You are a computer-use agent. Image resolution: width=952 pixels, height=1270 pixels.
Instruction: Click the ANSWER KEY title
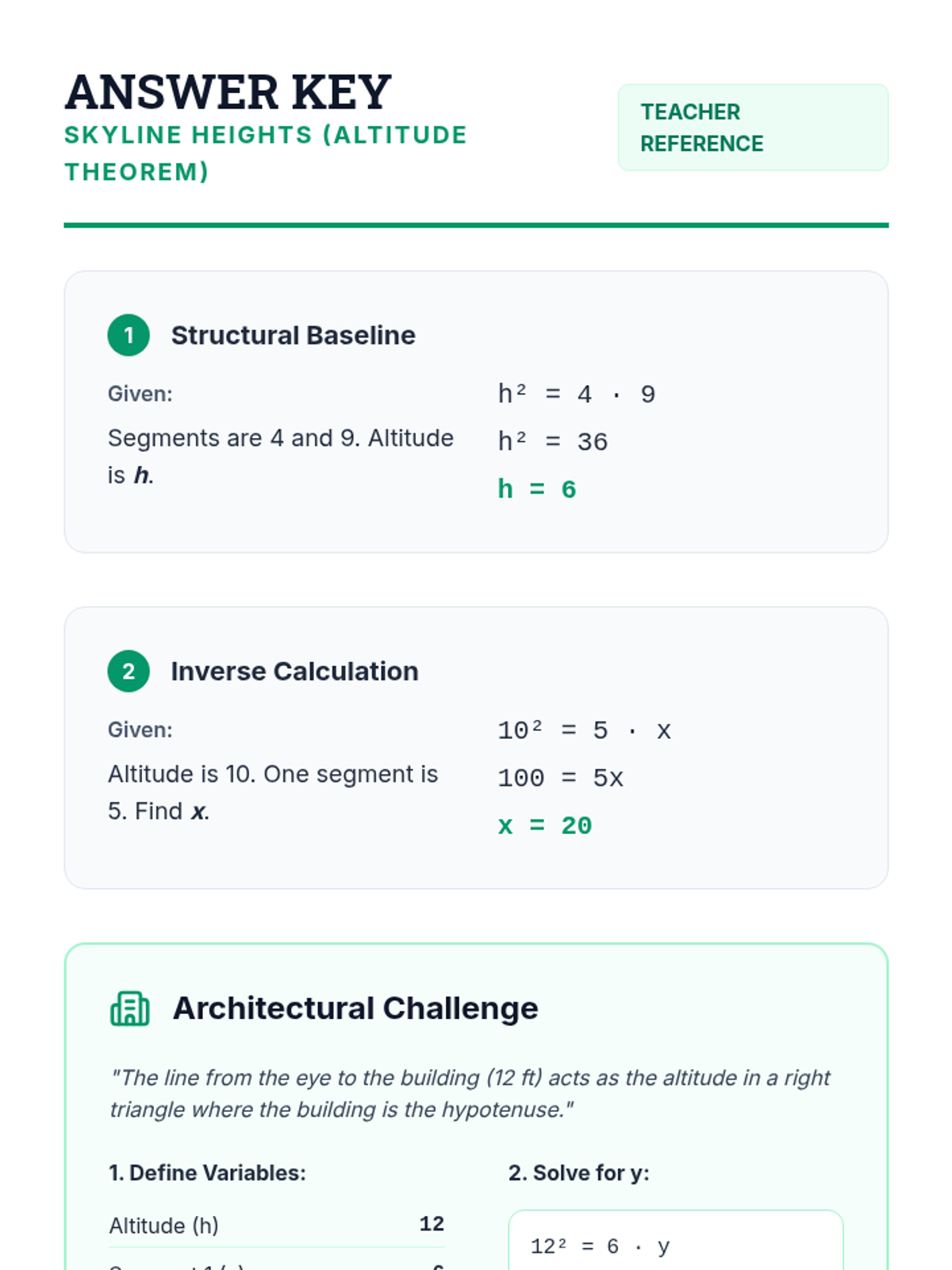point(228,92)
